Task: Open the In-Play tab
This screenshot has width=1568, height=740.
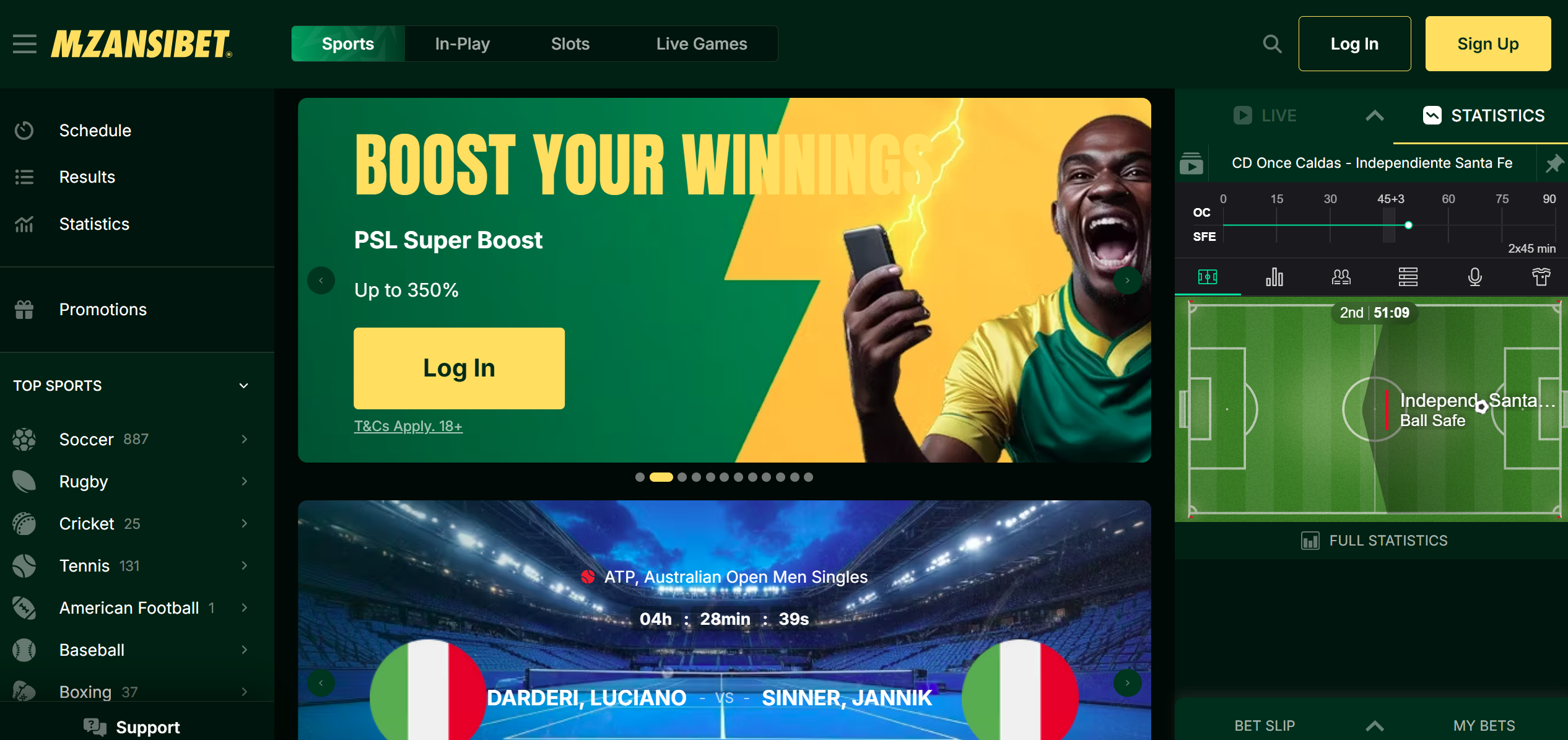Action: coord(462,44)
